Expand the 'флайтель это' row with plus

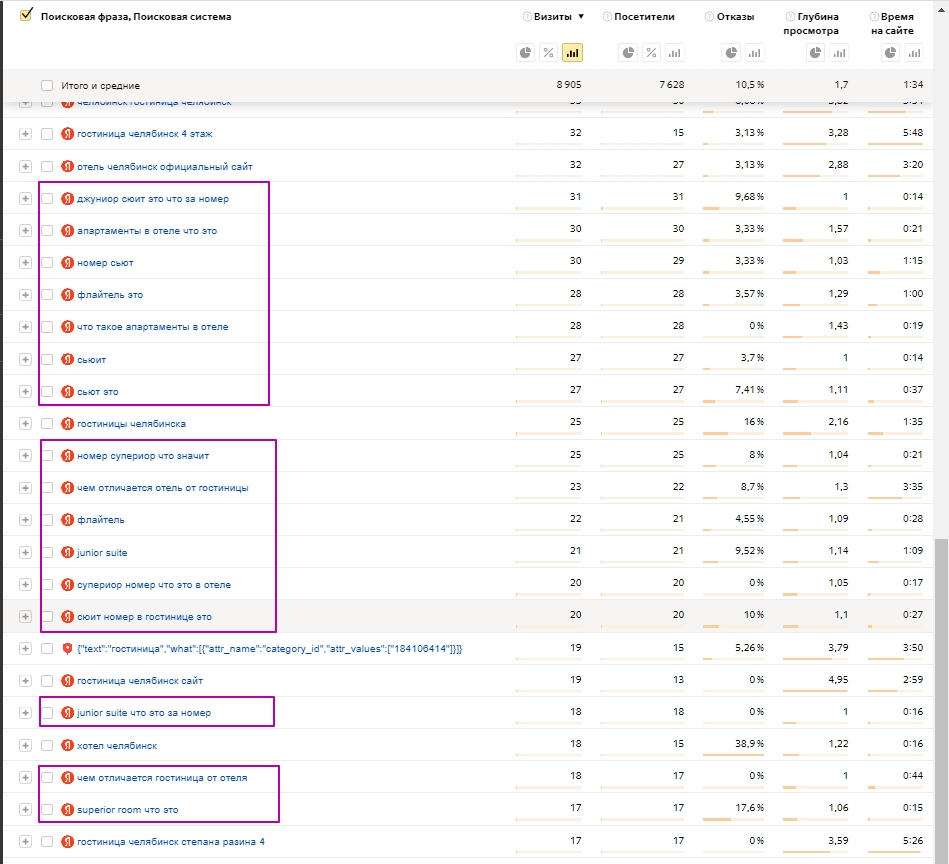[x=25, y=295]
